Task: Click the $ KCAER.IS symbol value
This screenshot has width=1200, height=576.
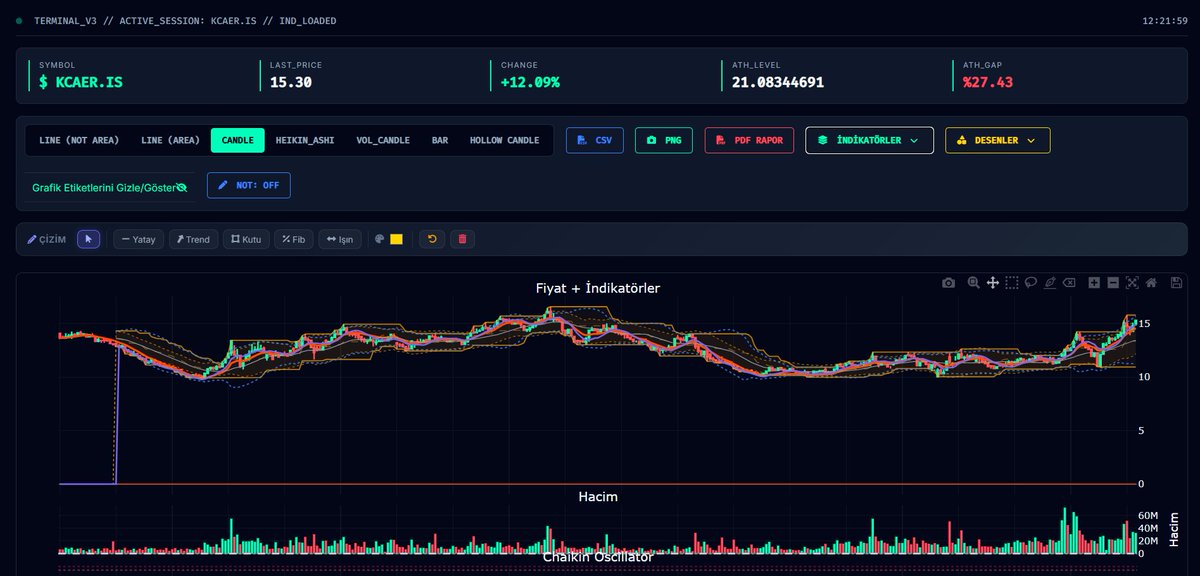Action: point(81,82)
